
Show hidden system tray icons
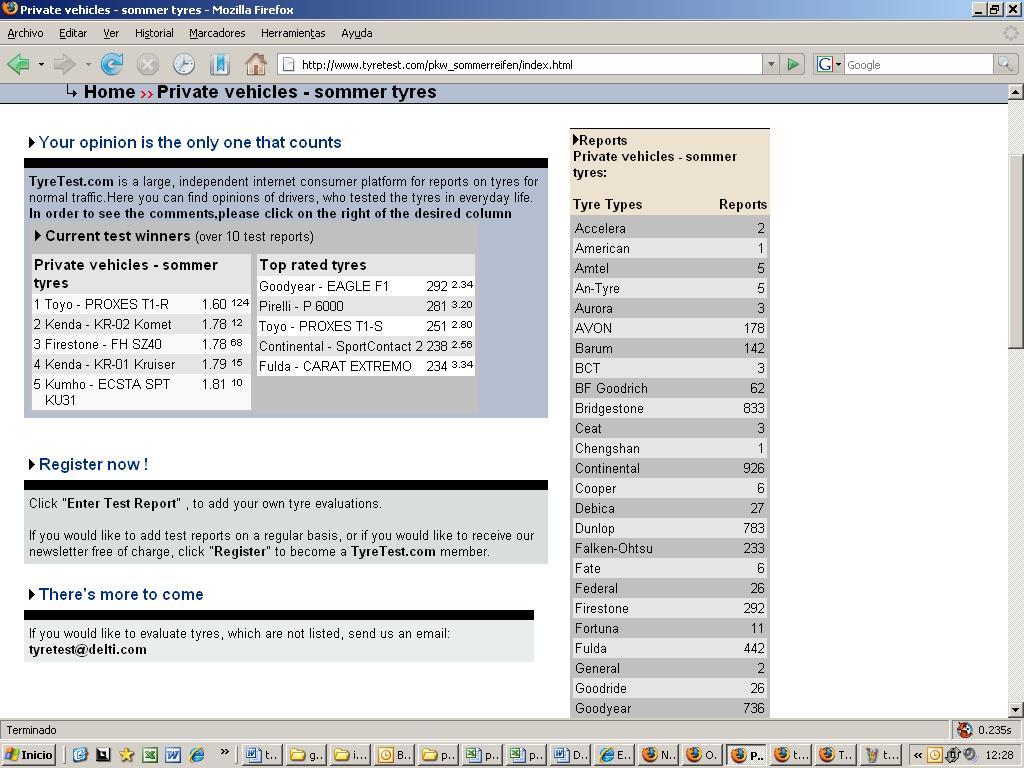point(917,755)
